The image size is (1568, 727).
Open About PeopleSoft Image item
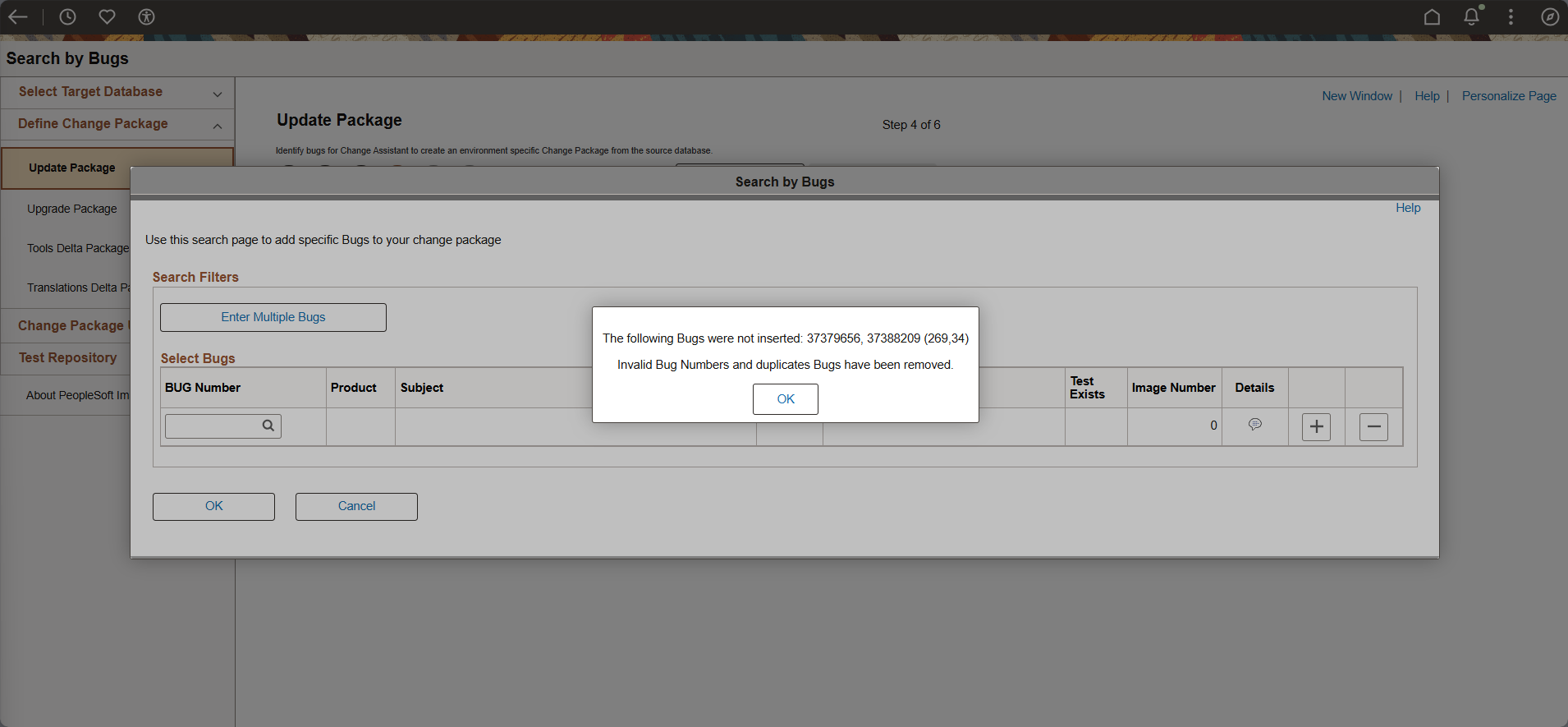[77, 395]
